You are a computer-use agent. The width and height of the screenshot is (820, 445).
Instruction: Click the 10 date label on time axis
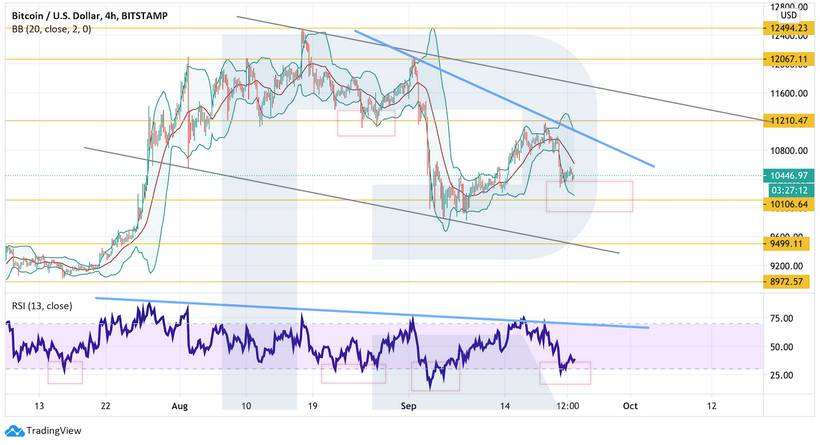pos(246,406)
